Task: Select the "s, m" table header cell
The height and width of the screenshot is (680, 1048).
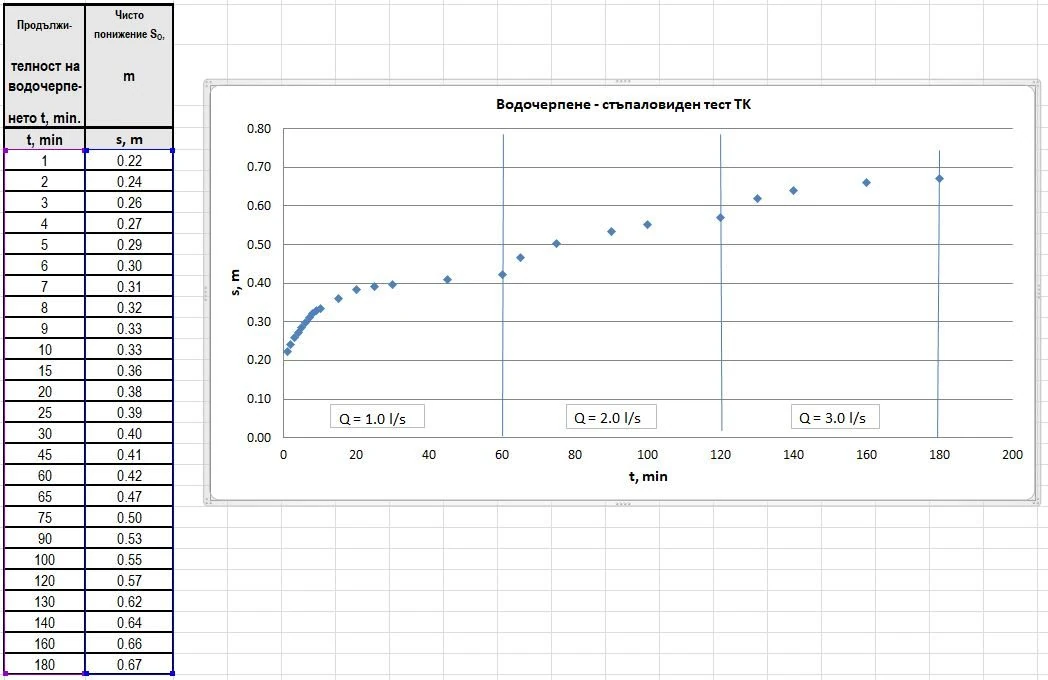Action: click(x=129, y=140)
